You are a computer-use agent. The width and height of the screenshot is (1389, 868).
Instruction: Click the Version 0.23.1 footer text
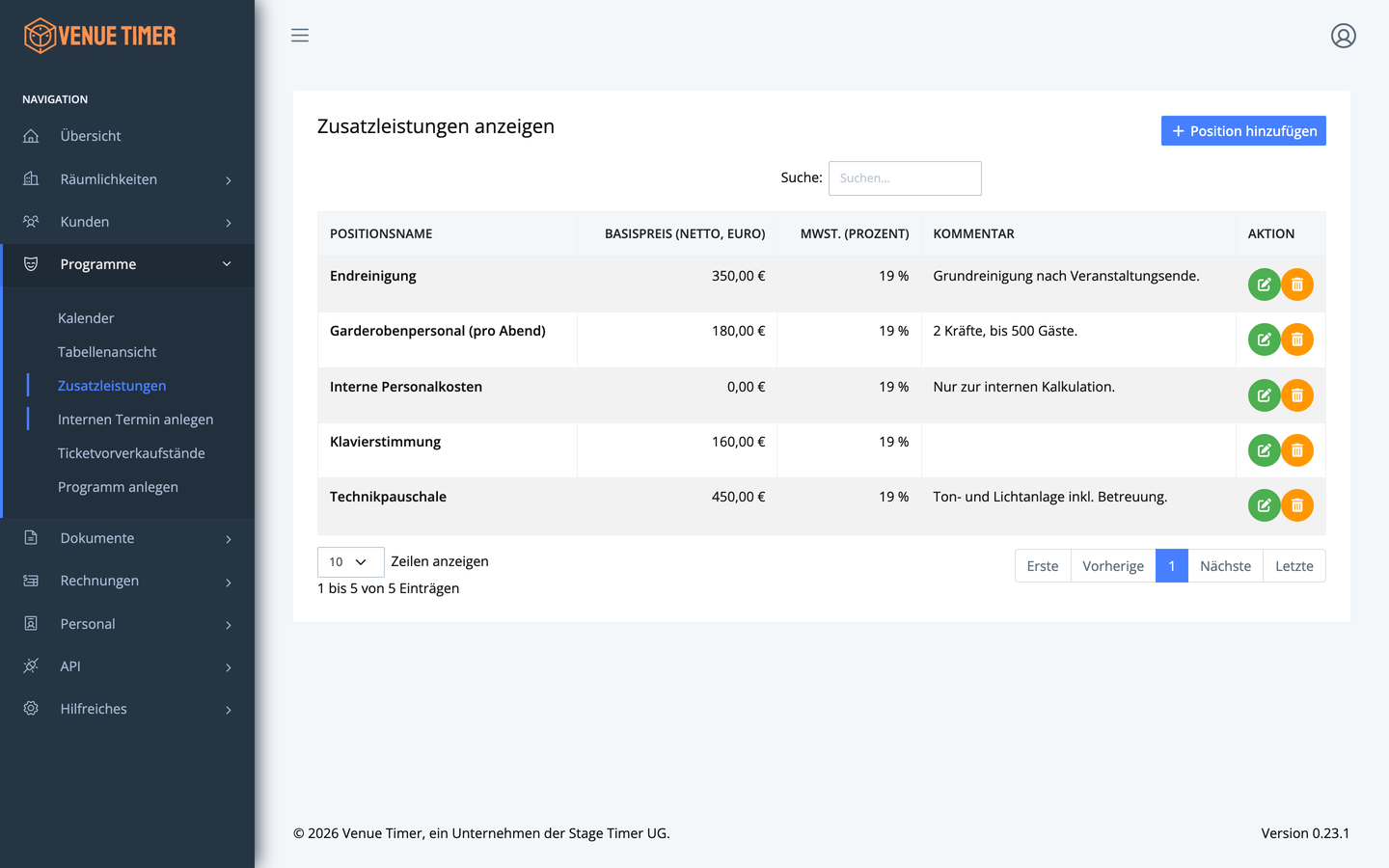[x=1305, y=833]
